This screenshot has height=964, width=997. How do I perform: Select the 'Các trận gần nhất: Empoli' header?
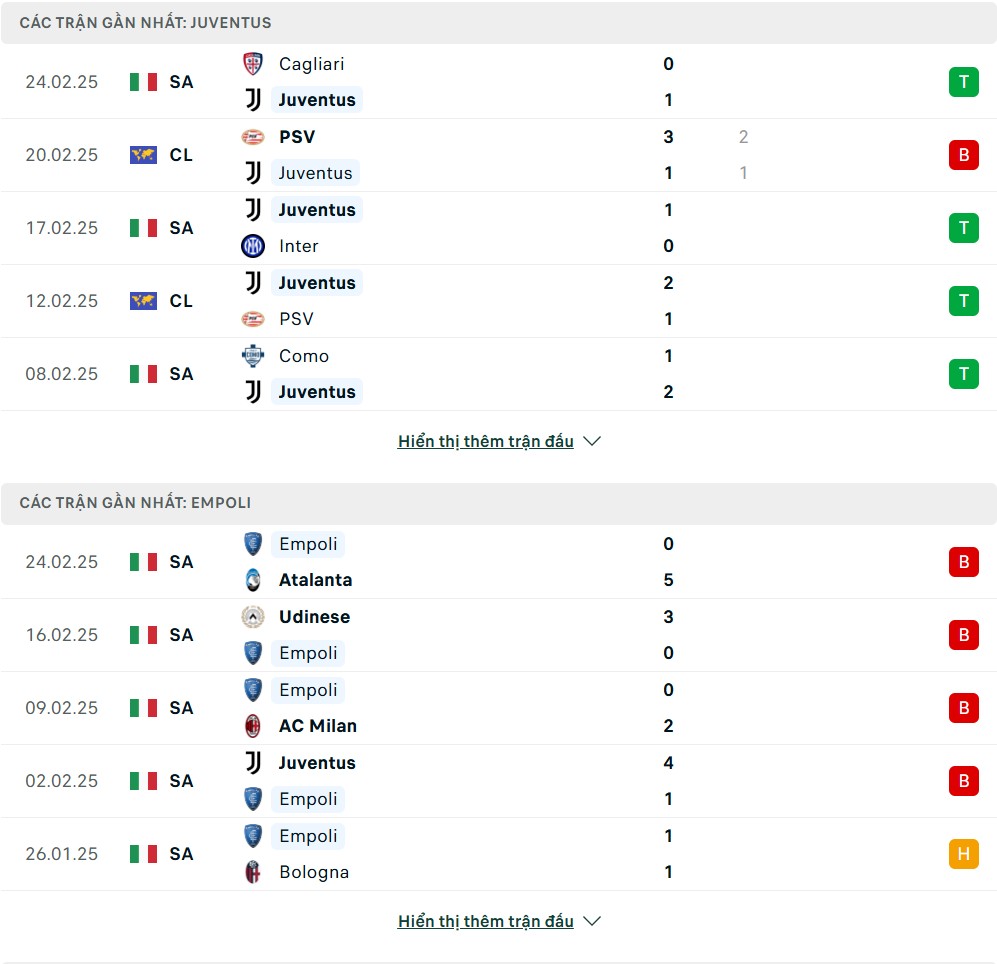(x=136, y=503)
